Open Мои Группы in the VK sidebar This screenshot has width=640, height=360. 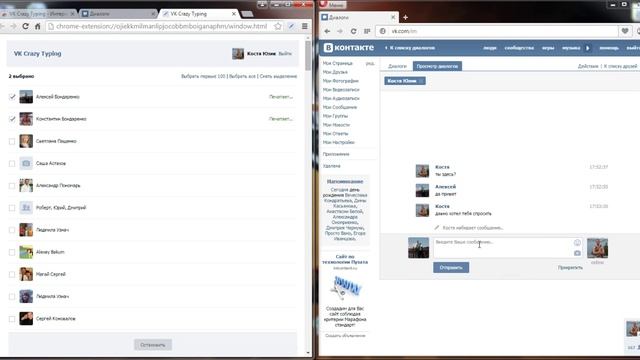pyautogui.click(x=335, y=116)
